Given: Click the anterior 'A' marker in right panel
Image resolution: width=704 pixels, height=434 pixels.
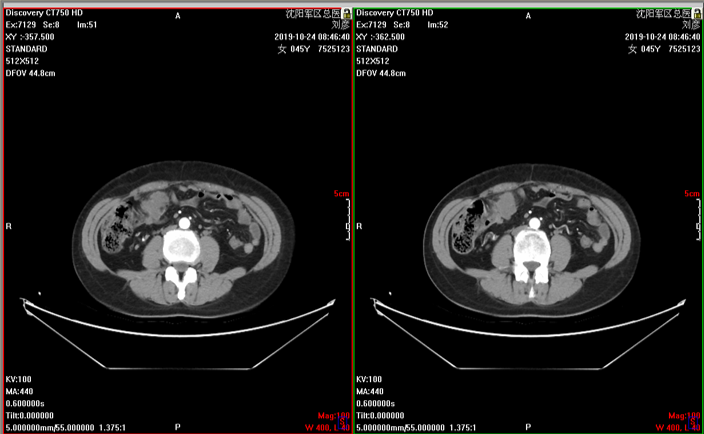Looking at the screenshot, I should 528,16.
